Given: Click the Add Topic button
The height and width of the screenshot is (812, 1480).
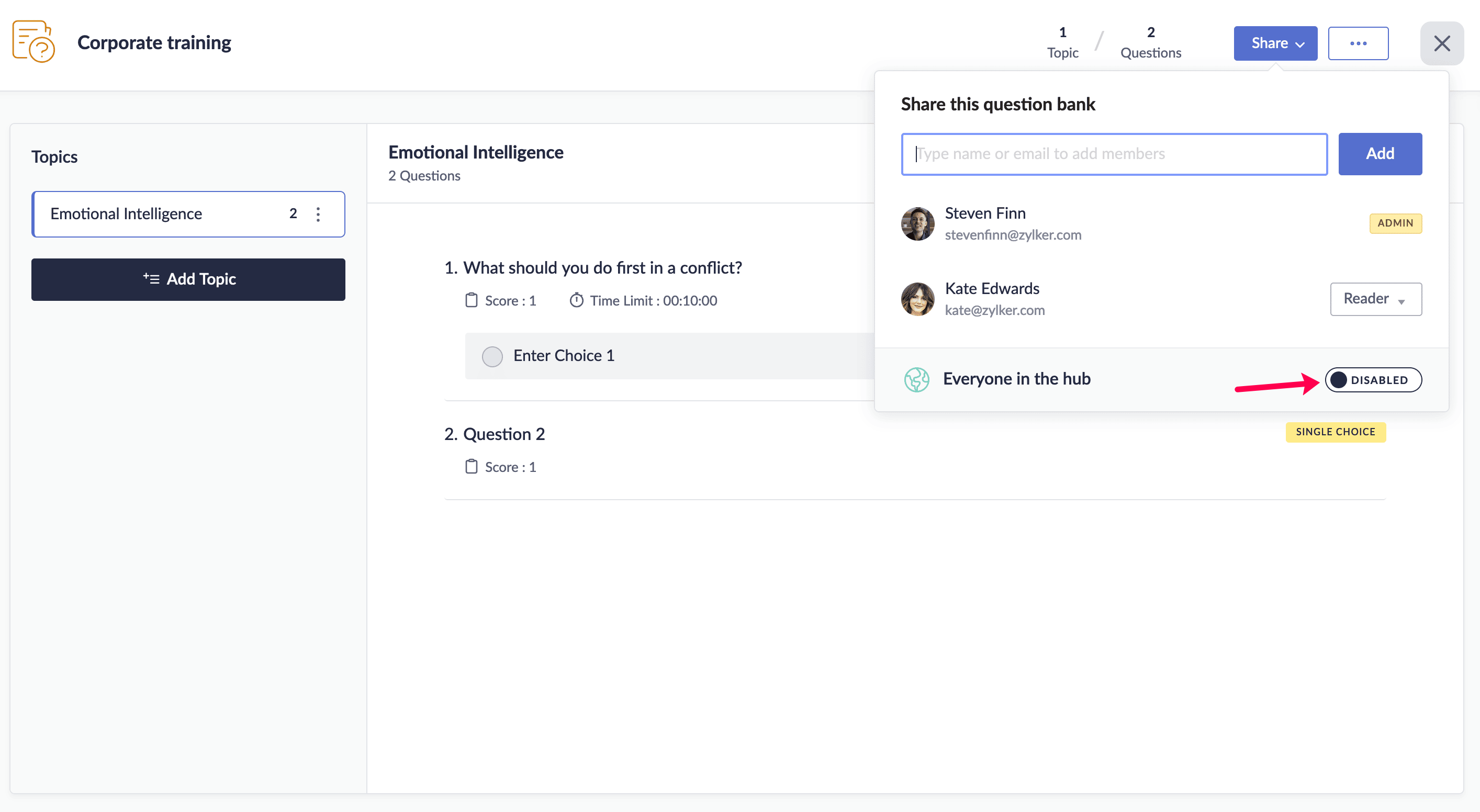Looking at the screenshot, I should 188,280.
